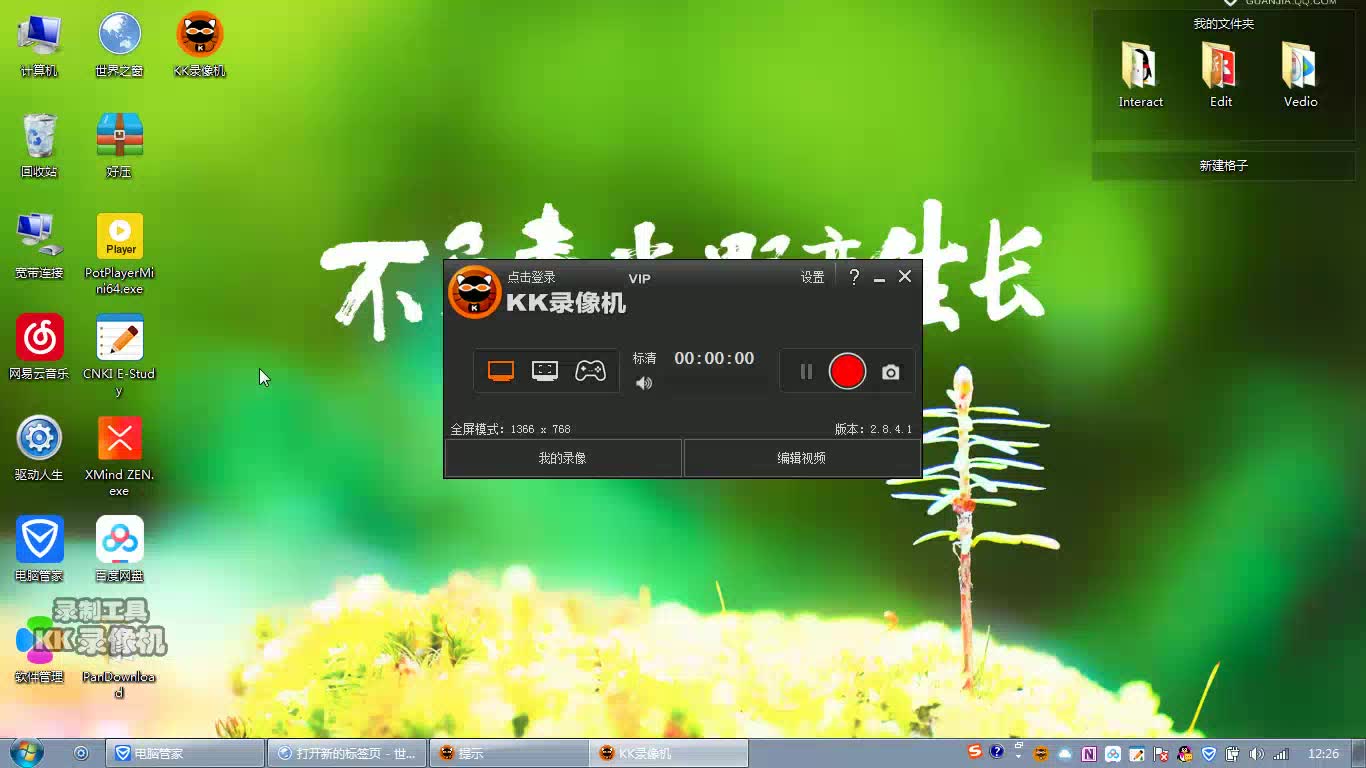Image resolution: width=1366 pixels, height=768 pixels.
Task: Open 我的录像 recordings list
Action: tap(563, 458)
